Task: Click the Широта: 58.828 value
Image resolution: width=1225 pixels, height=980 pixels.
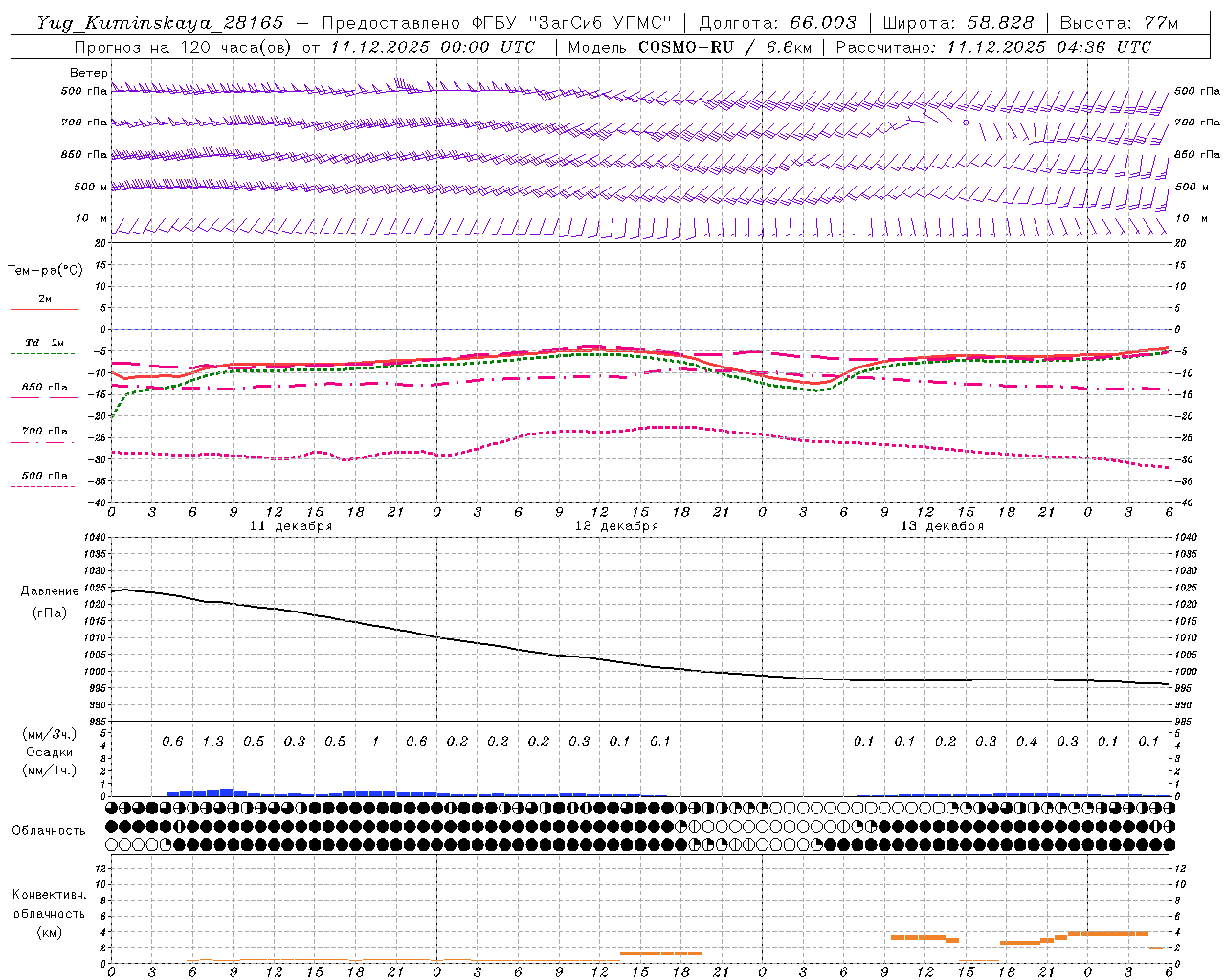Action: [958, 23]
